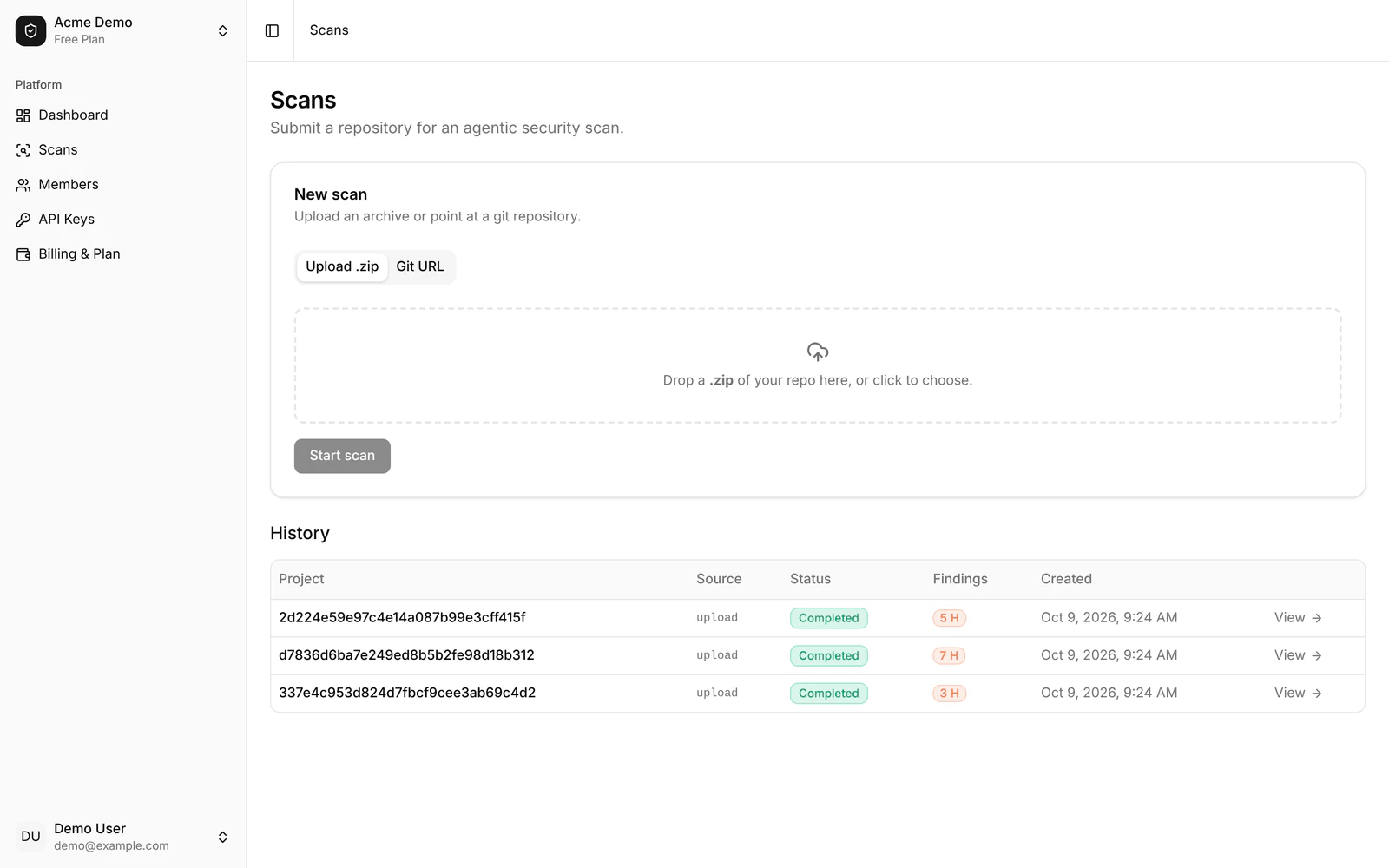Click the 3 H findings badge

pyautogui.click(x=950, y=693)
